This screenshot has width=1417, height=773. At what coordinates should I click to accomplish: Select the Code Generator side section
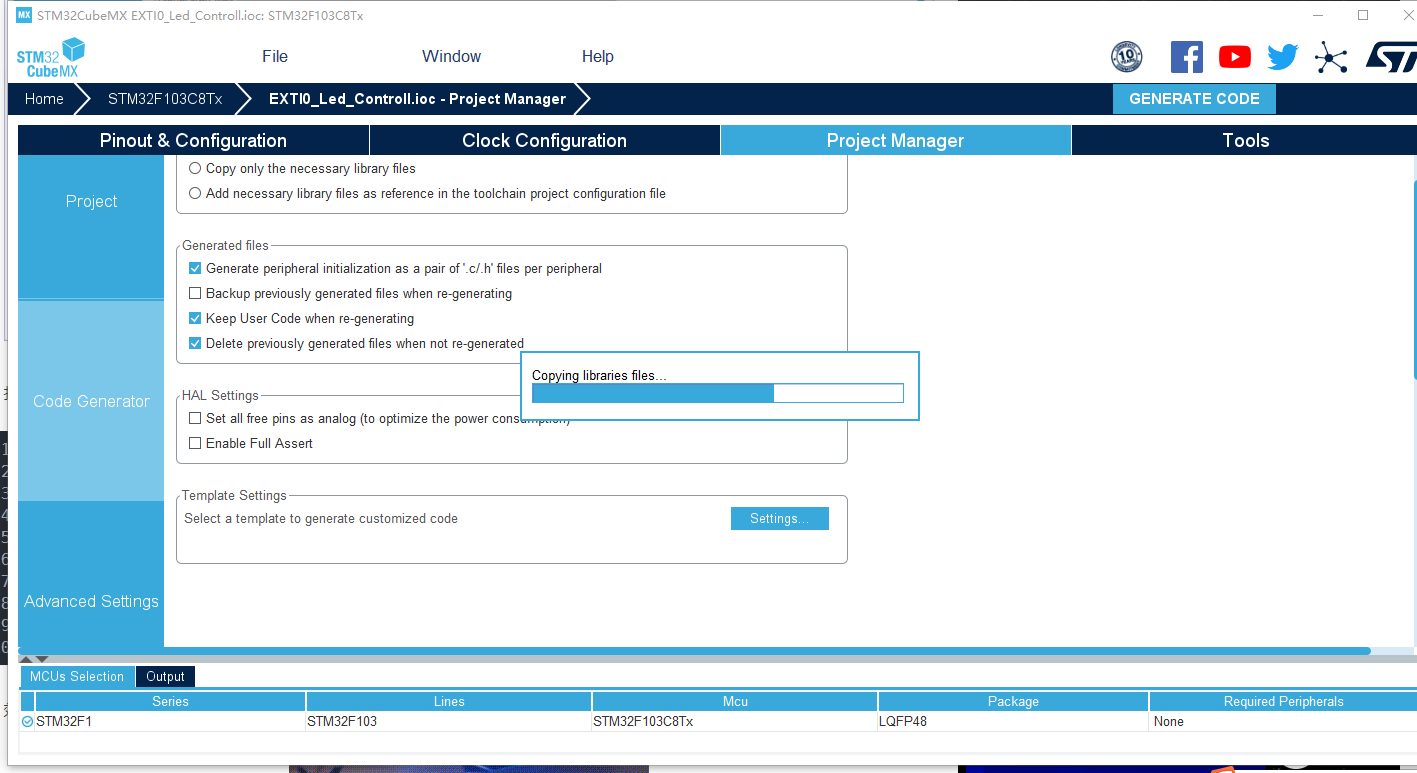point(91,401)
